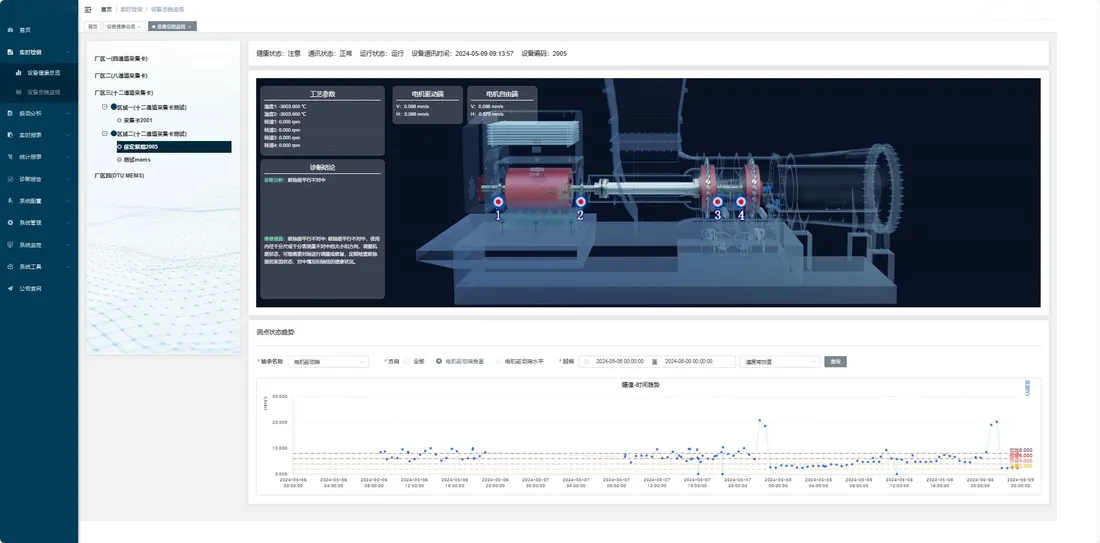Expand the 振动分析 sidebar menu chevron
Screen dimensions: 1100x543
tap(68, 113)
